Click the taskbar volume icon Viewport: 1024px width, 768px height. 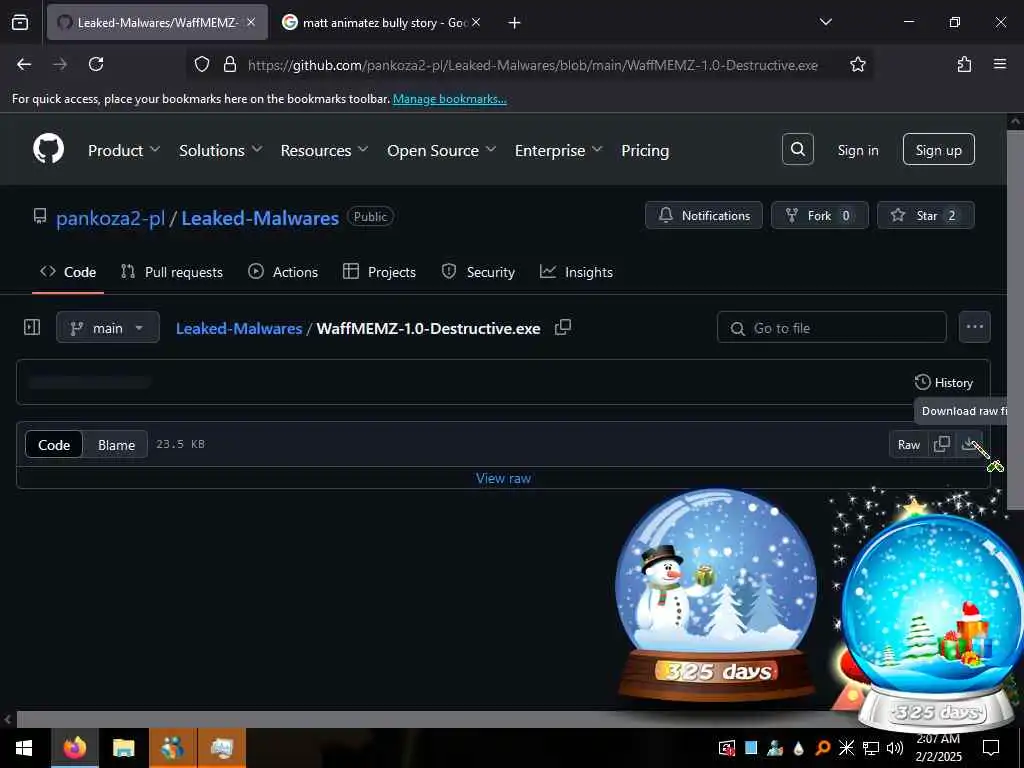coord(894,748)
